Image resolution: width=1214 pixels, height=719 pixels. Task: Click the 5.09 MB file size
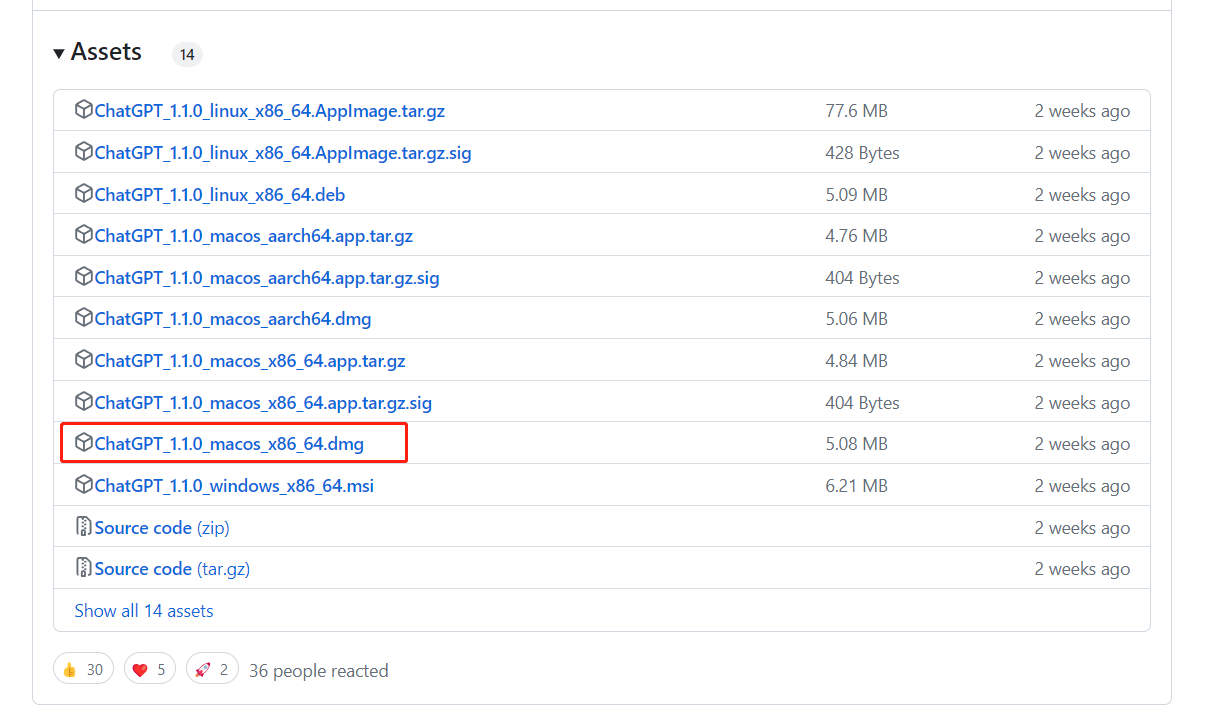pos(856,195)
